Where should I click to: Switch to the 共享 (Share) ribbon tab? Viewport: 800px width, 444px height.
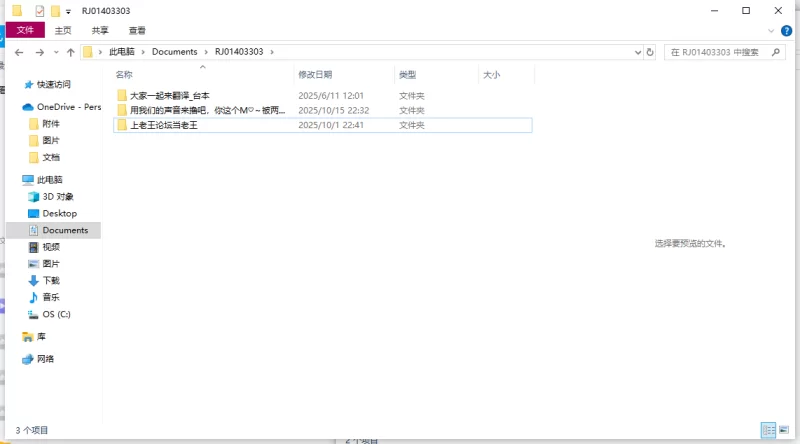tap(100, 31)
